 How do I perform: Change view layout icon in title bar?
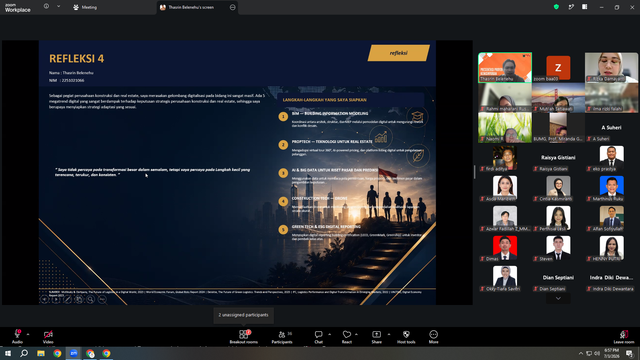(x=585, y=7)
